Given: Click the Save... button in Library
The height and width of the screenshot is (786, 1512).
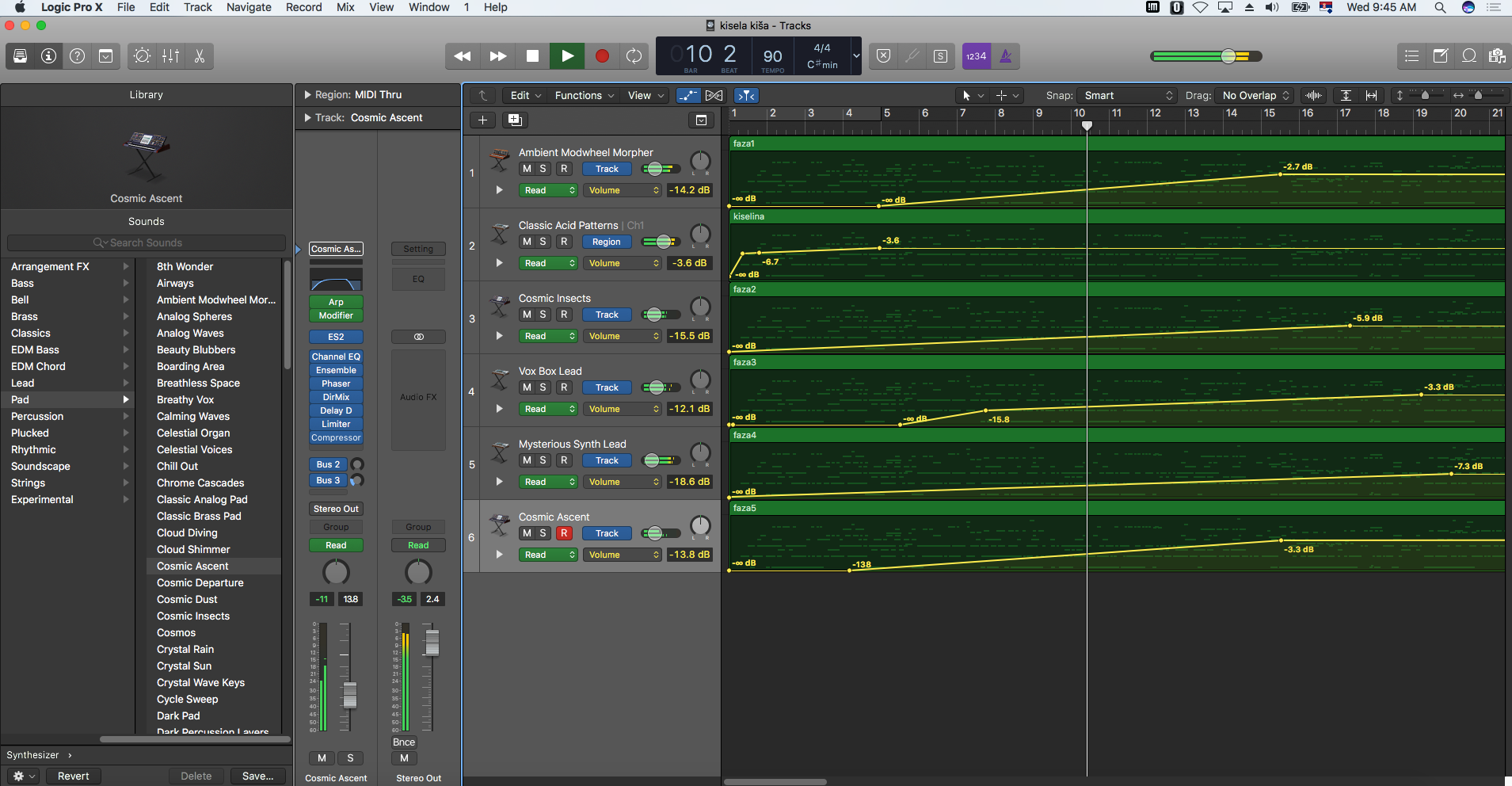Looking at the screenshot, I should coord(258,776).
